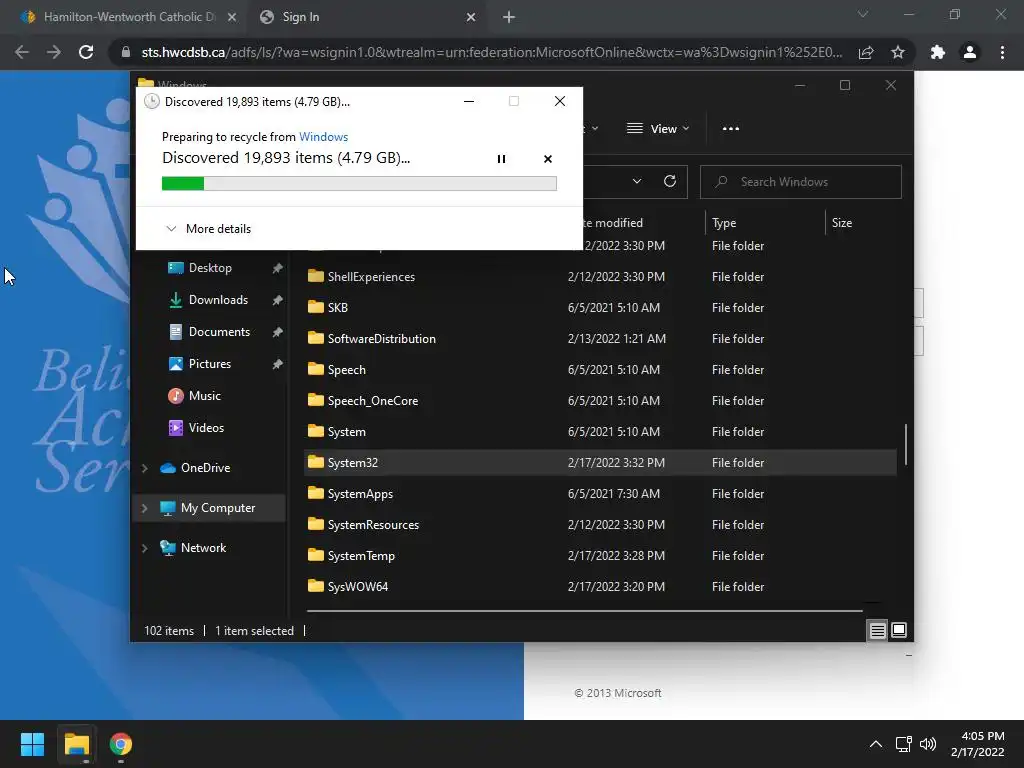Select OneDrive in the navigation pane
The width and height of the screenshot is (1024, 768).
click(x=205, y=468)
